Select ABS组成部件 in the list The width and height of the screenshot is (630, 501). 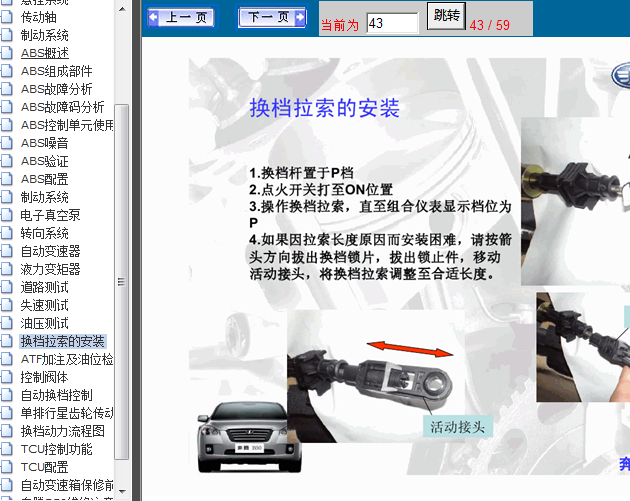(x=57, y=71)
